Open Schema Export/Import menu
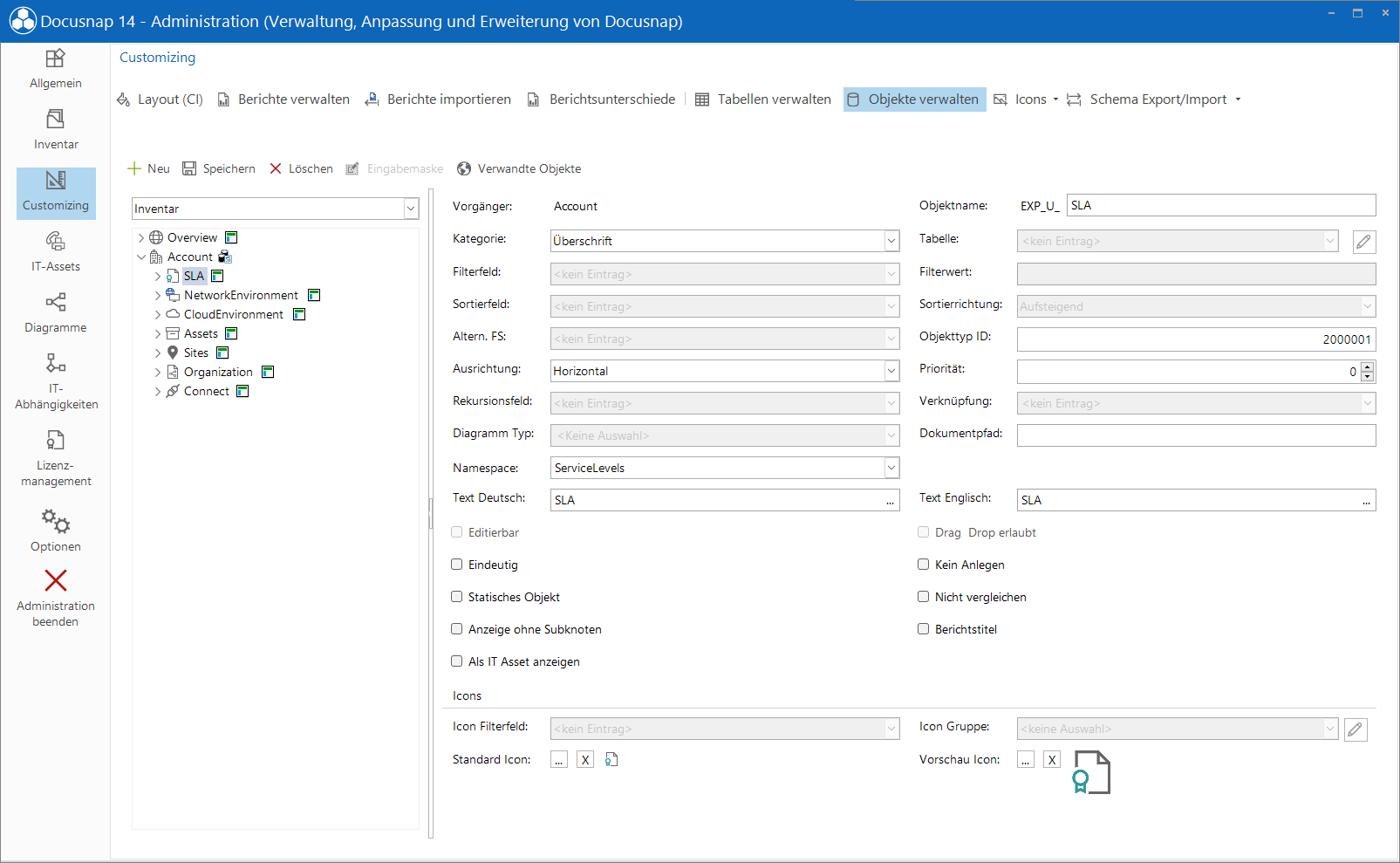This screenshot has width=1400, height=863. [1153, 99]
